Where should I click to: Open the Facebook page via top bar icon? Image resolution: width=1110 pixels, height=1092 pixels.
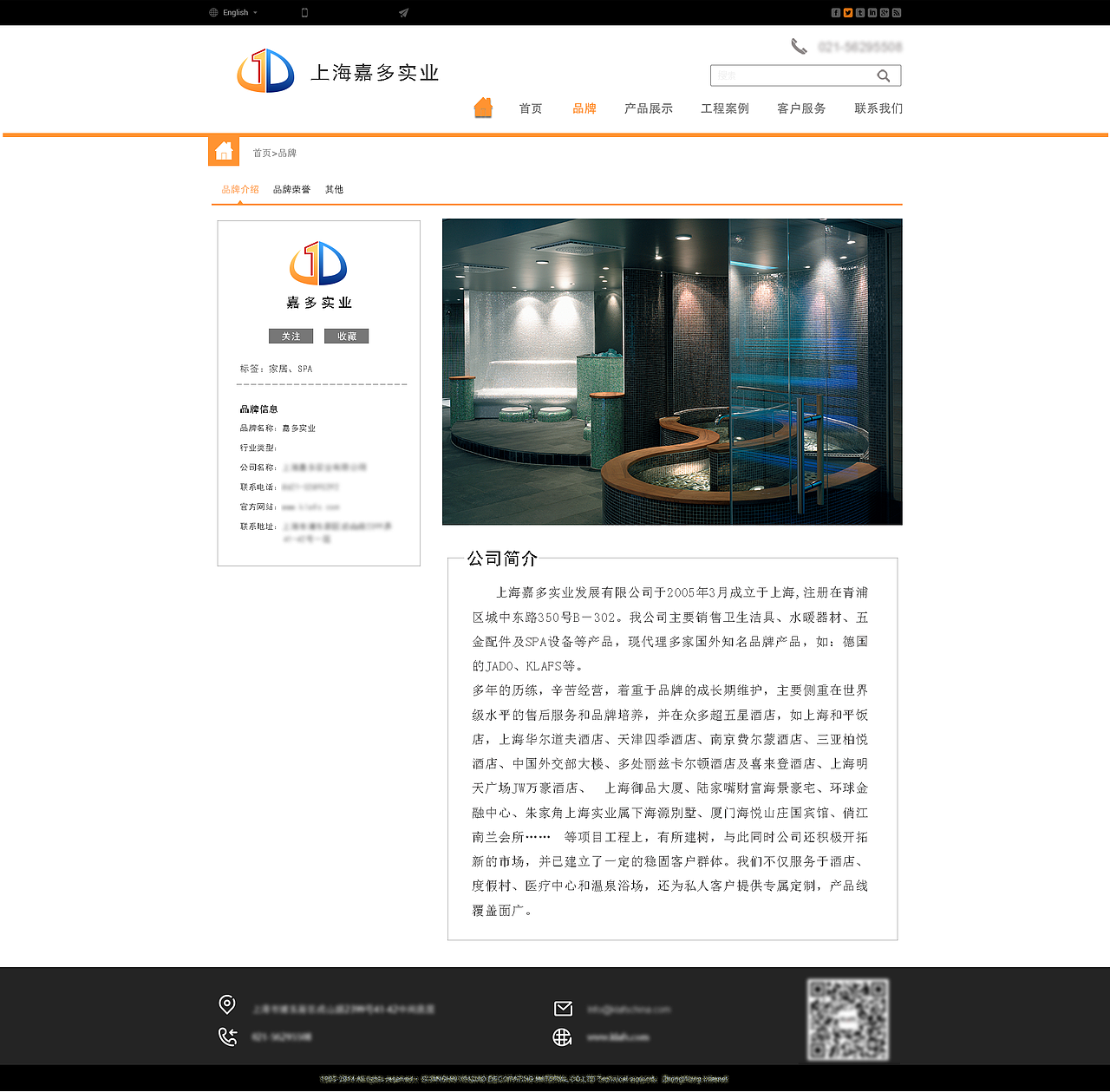click(x=835, y=12)
